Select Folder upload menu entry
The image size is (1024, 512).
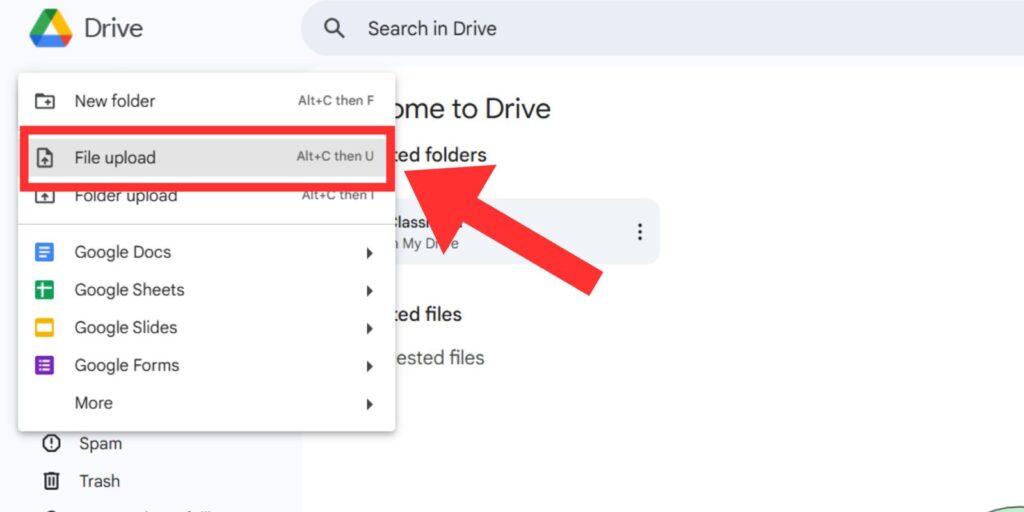pyautogui.click(x=206, y=196)
